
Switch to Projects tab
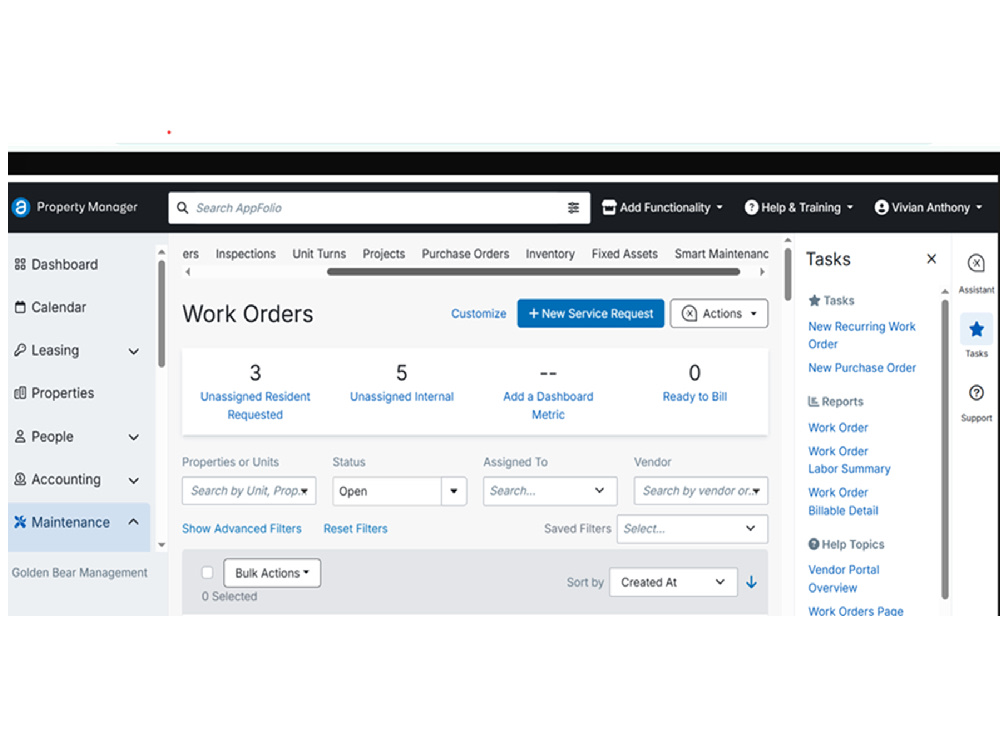pos(384,254)
